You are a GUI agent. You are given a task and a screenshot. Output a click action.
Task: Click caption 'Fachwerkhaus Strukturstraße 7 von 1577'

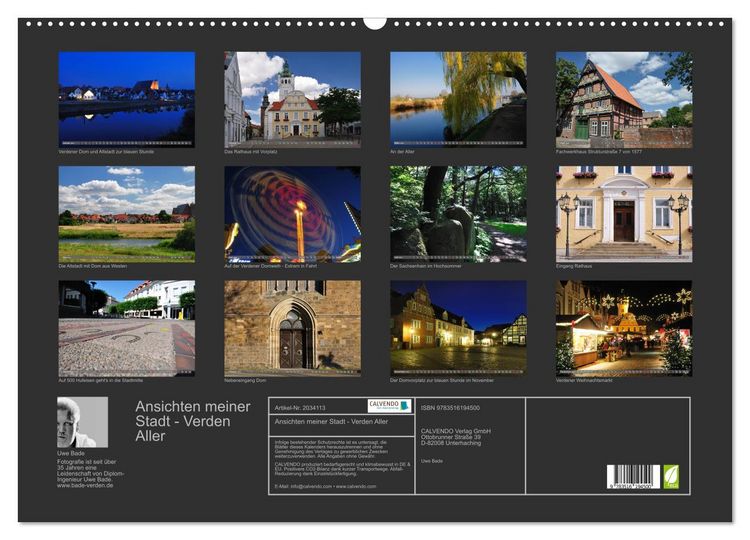[599, 152]
